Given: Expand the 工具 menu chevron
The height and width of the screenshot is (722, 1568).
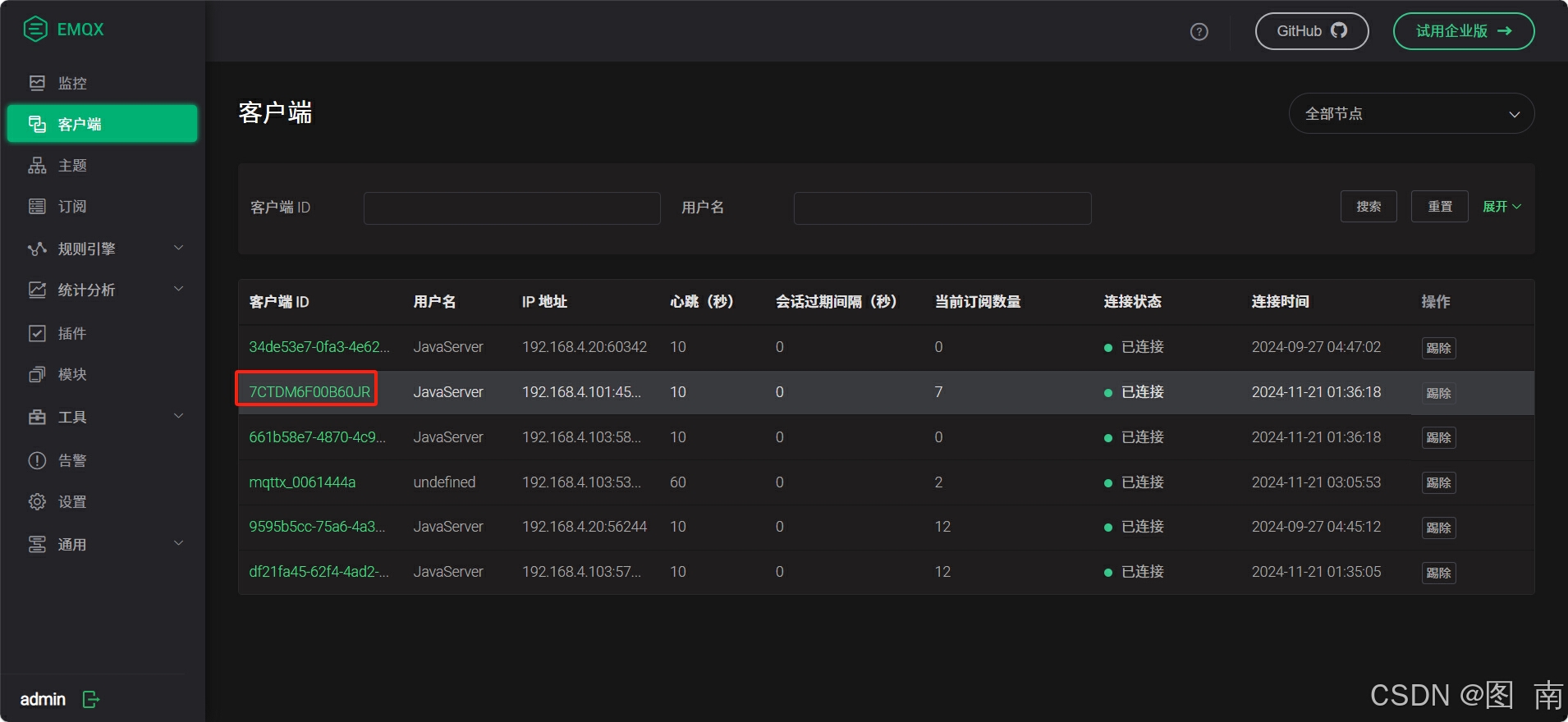Looking at the screenshot, I should (x=178, y=416).
